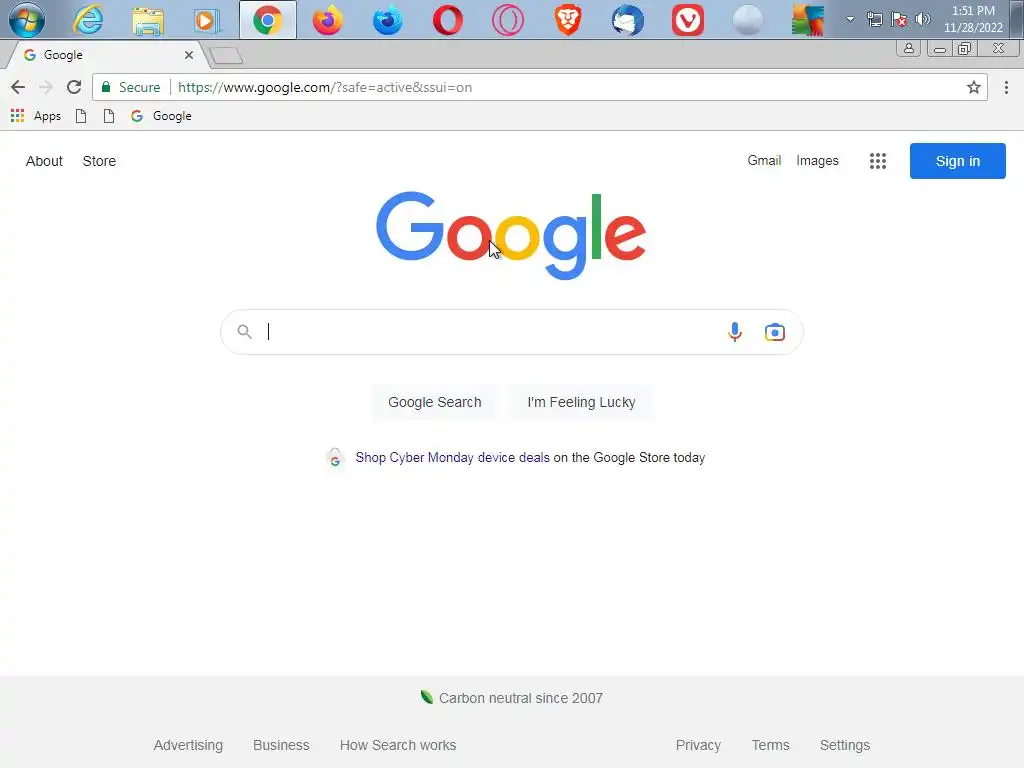Open a new tab button
This screenshot has height=768, width=1024.
226,56
